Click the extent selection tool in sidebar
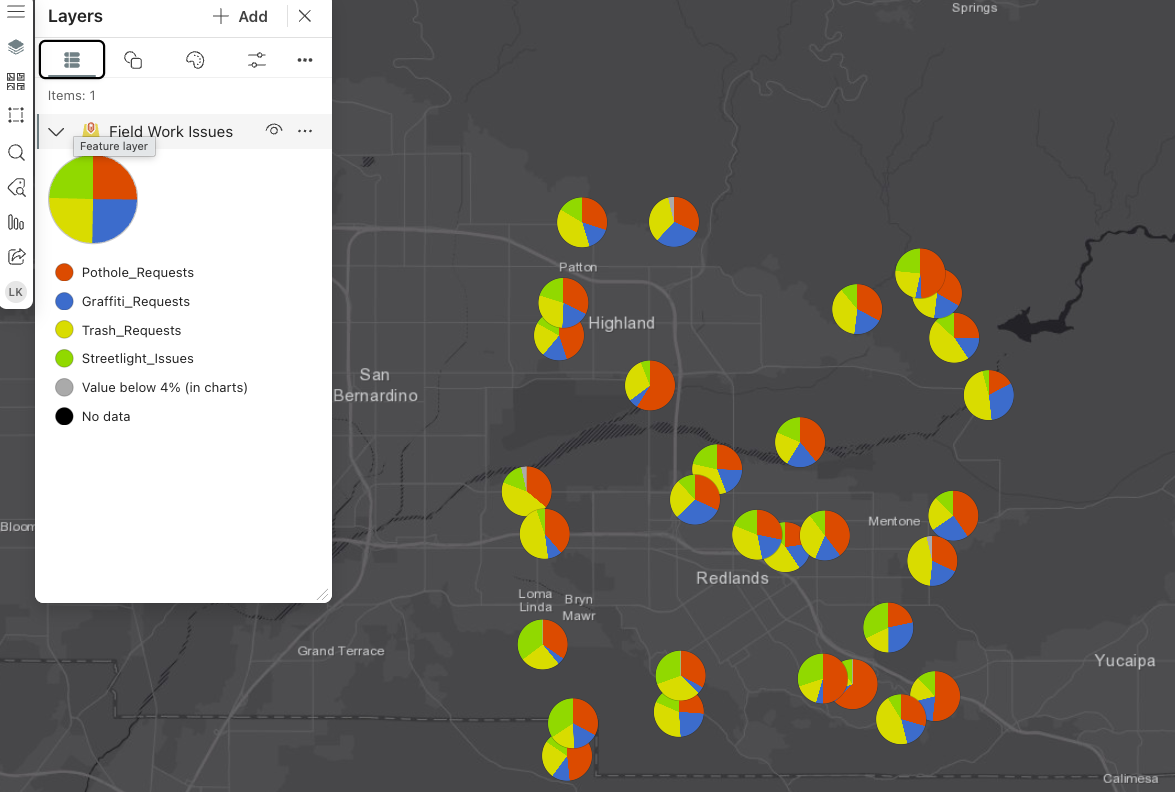Screen dimensions: 1175x792 click(15, 115)
